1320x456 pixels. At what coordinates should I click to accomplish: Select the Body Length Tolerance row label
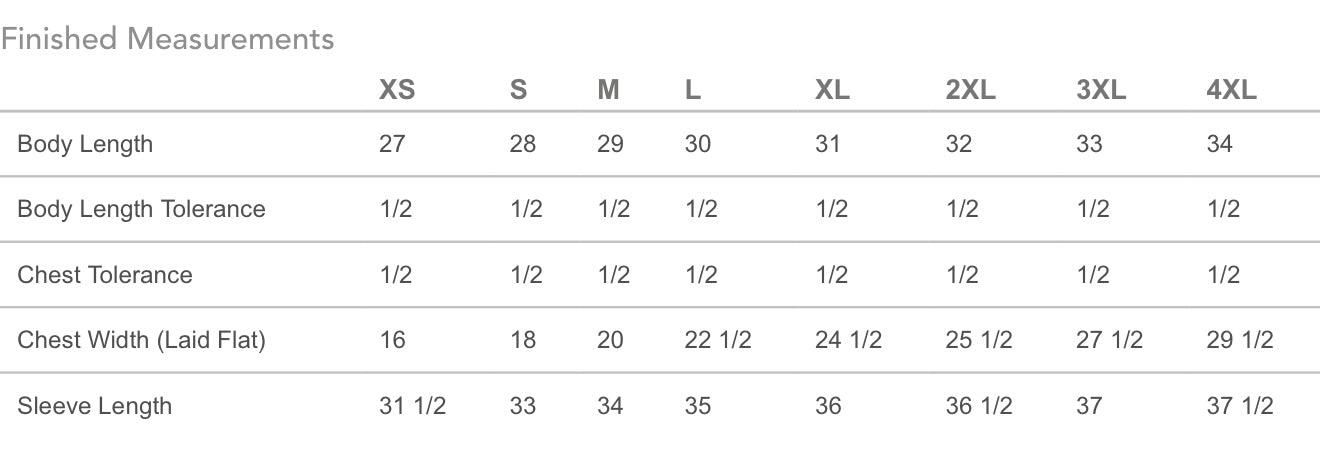141,209
